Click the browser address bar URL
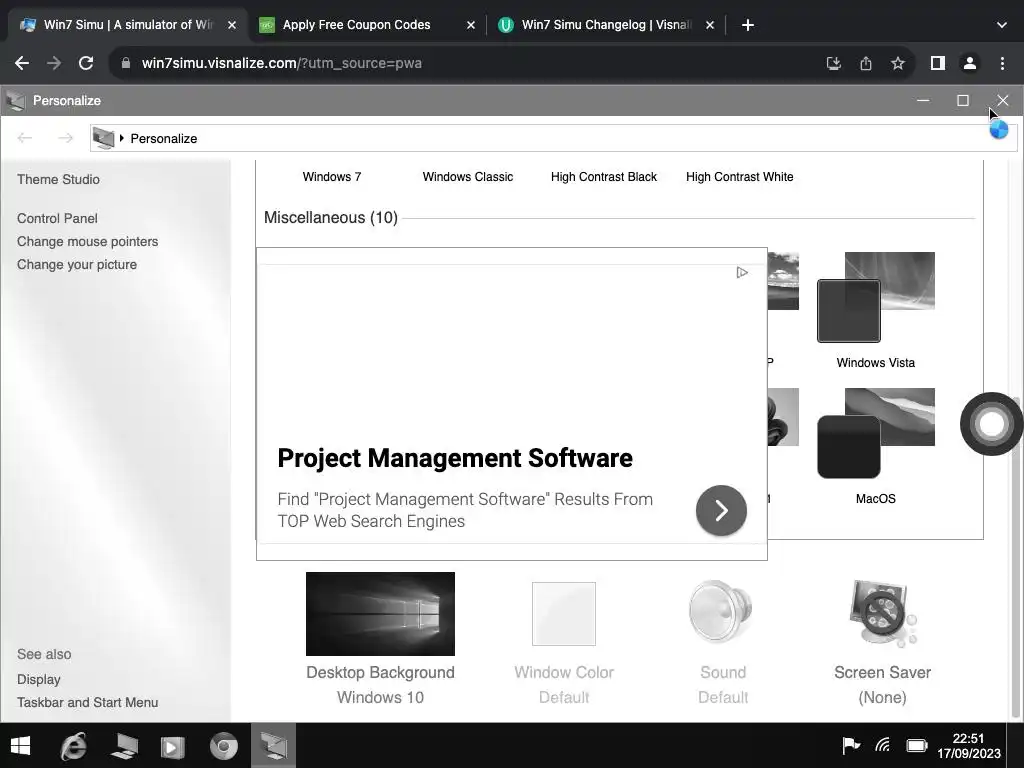 point(281,63)
